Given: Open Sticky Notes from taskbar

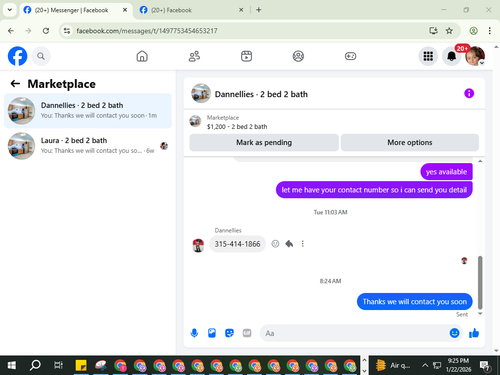Looking at the screenshot, I should coord(81,365).
